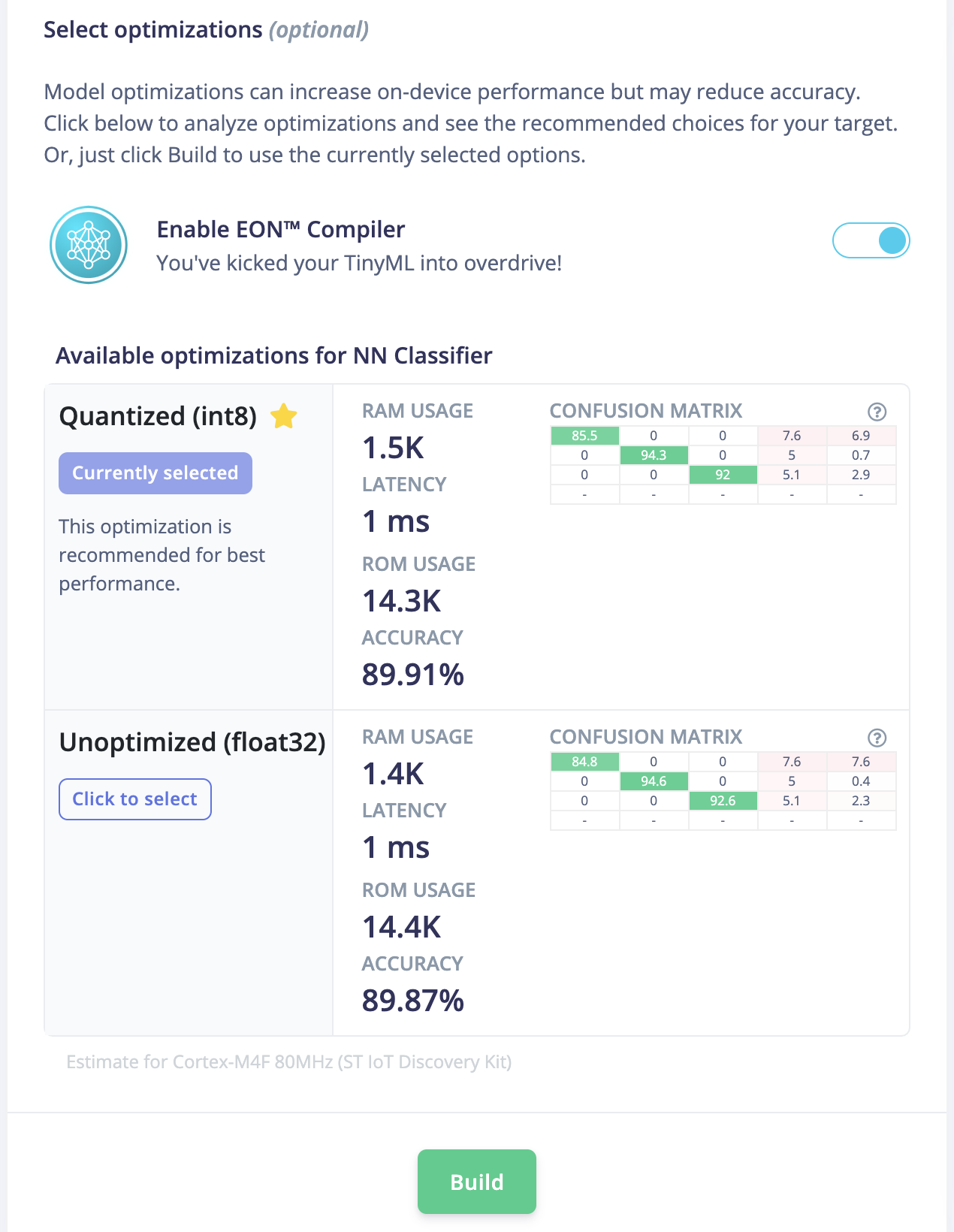Click the Cortex-M4F estimate note
The width and height of the screenshot is (954, 1232).
point(289,1062)
